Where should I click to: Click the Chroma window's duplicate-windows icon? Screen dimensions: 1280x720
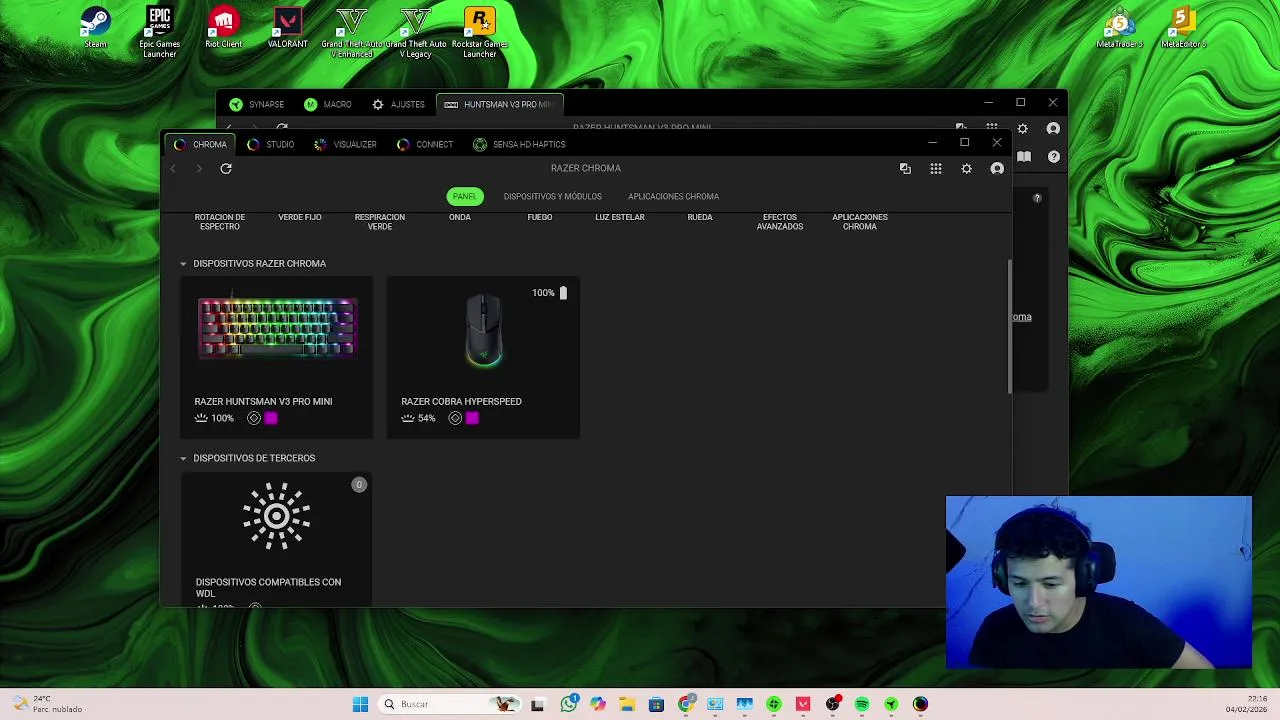[905, 169]
